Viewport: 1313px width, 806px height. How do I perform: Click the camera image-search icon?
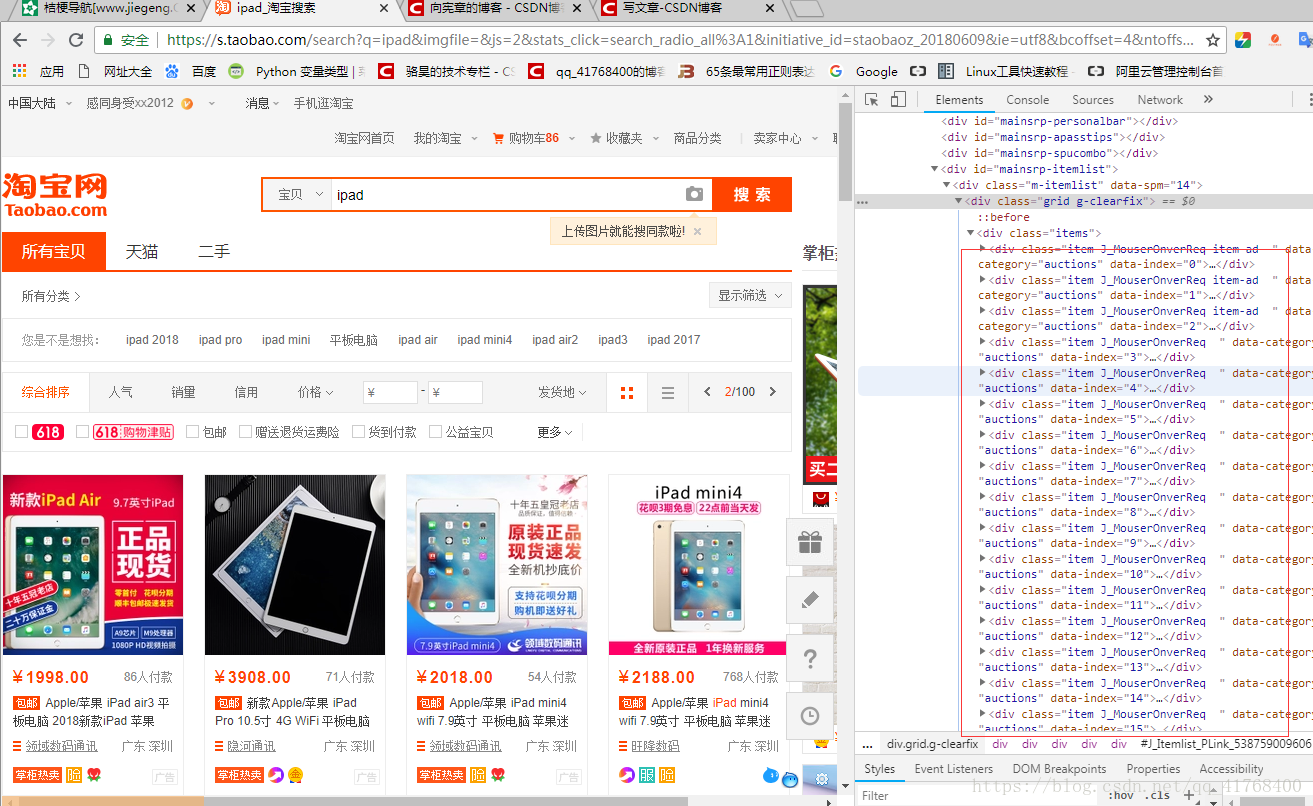point(694,194)
